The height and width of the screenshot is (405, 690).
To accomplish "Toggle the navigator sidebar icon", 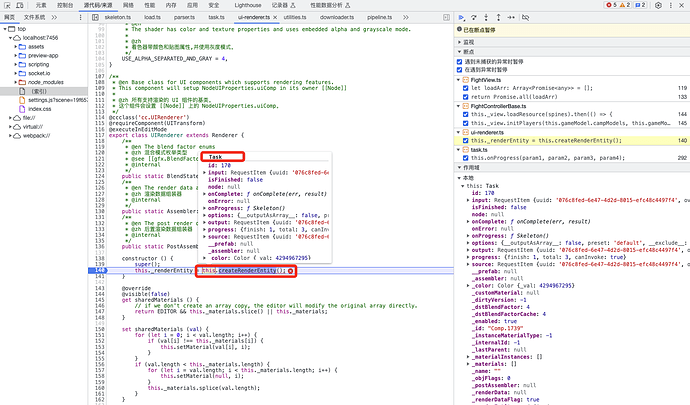I will 95,17.
